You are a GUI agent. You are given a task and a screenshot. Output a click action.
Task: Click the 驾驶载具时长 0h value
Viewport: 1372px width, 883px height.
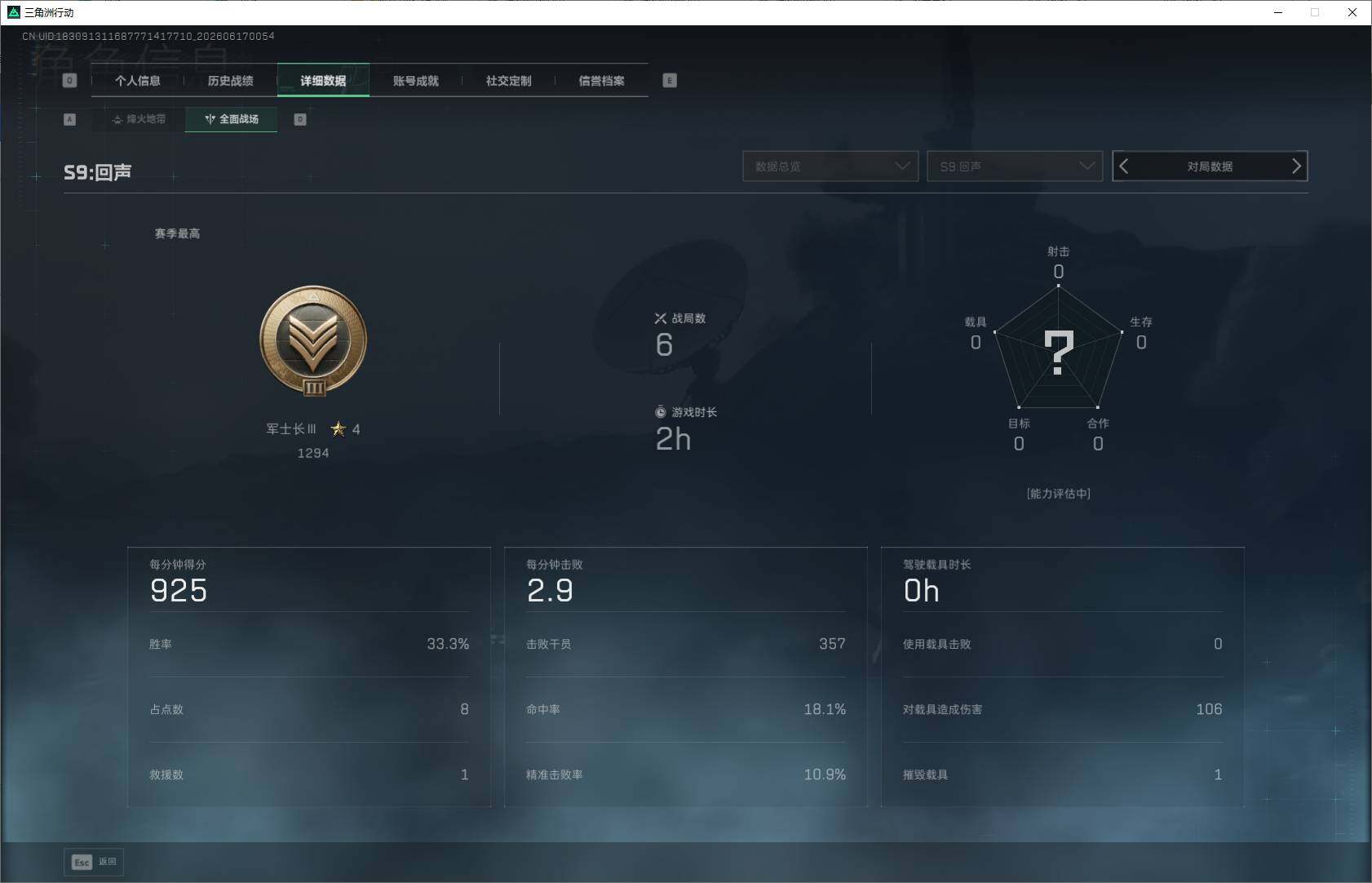(x=922, y=590)
